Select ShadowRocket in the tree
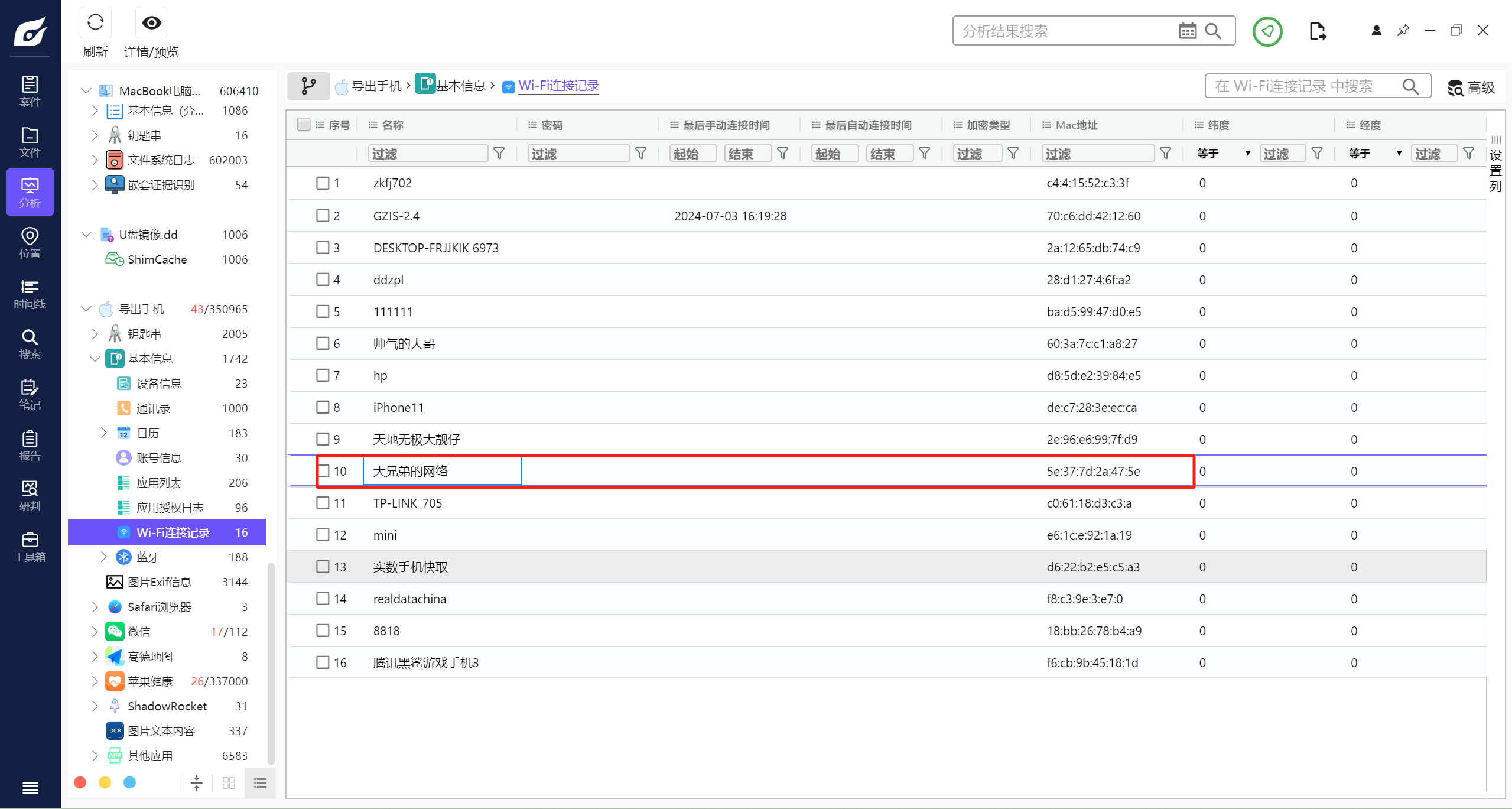 [x=167, y=706]
